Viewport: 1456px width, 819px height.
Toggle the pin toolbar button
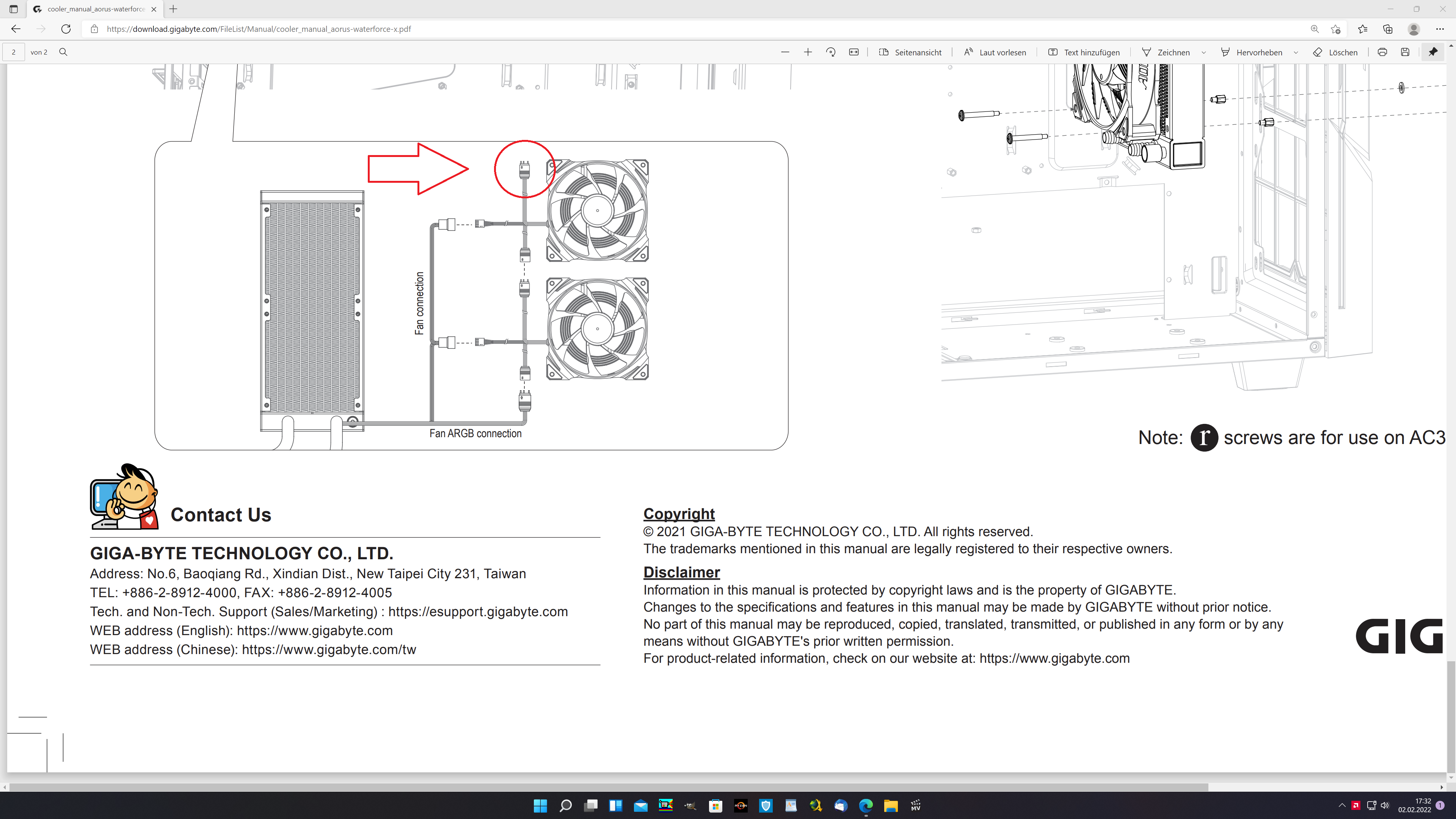click(x=1433, y=52)
